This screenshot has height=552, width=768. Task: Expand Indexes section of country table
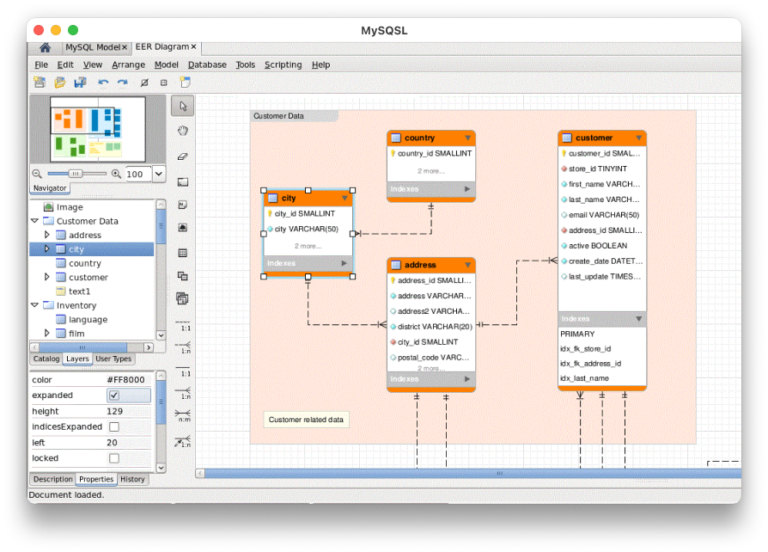pos(467,189)
